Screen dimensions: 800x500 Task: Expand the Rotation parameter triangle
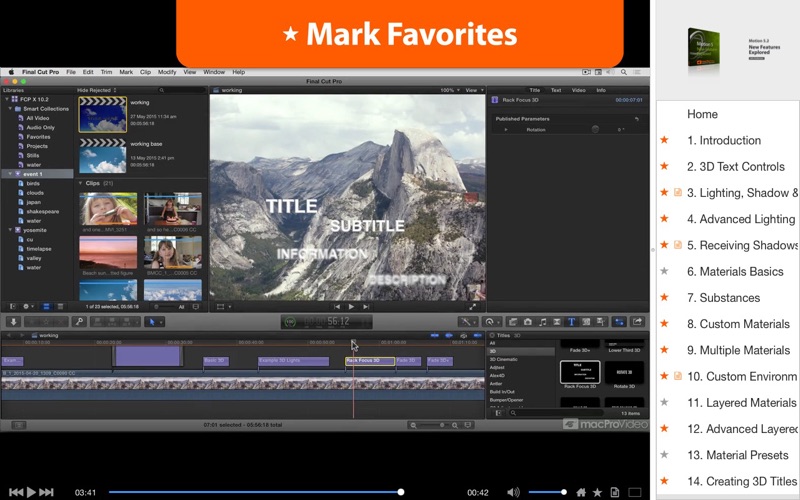coord(506,130)
